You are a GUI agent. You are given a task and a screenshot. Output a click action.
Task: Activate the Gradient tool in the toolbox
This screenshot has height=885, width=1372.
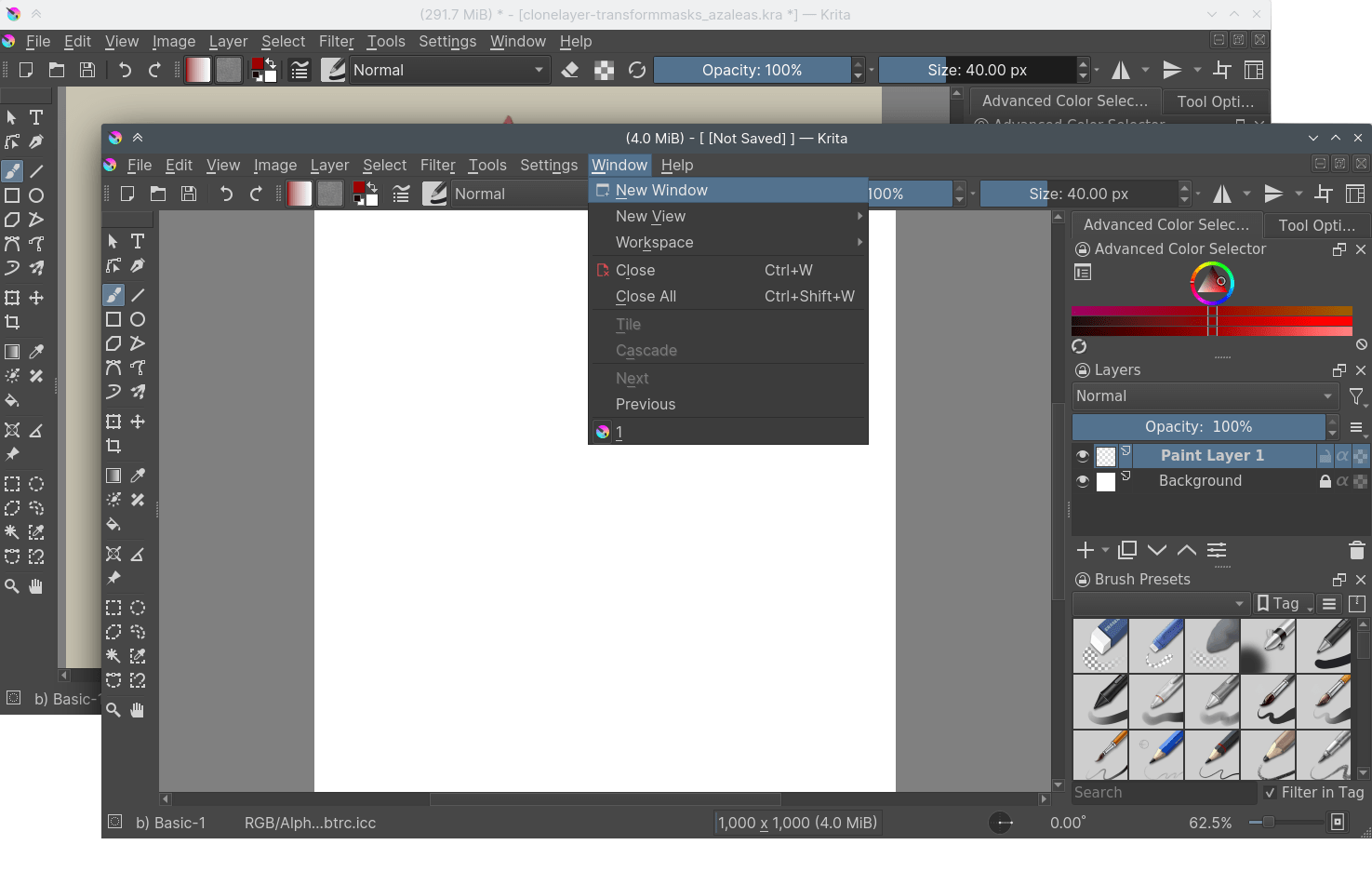point(113,475)
